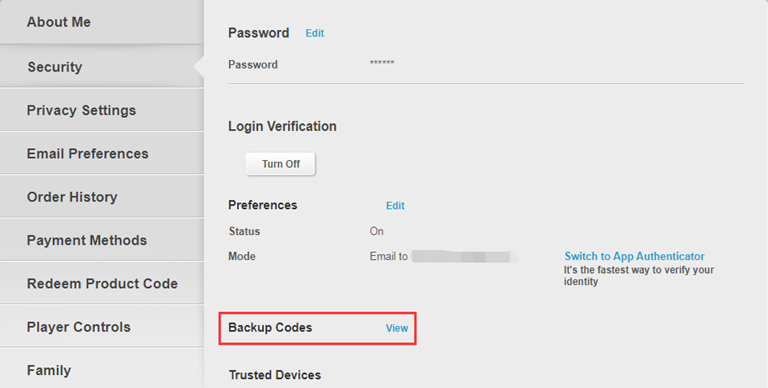Open Payment Methods tab
Viewport: 768px width, 388px height.
tap(101, 240)
